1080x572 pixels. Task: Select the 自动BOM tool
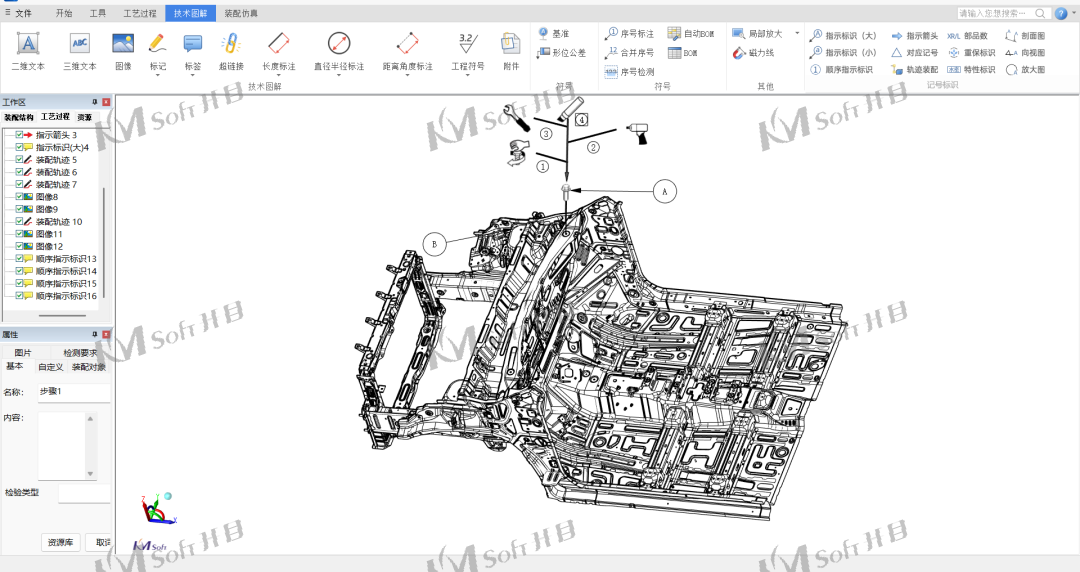(x=688, y=33)
